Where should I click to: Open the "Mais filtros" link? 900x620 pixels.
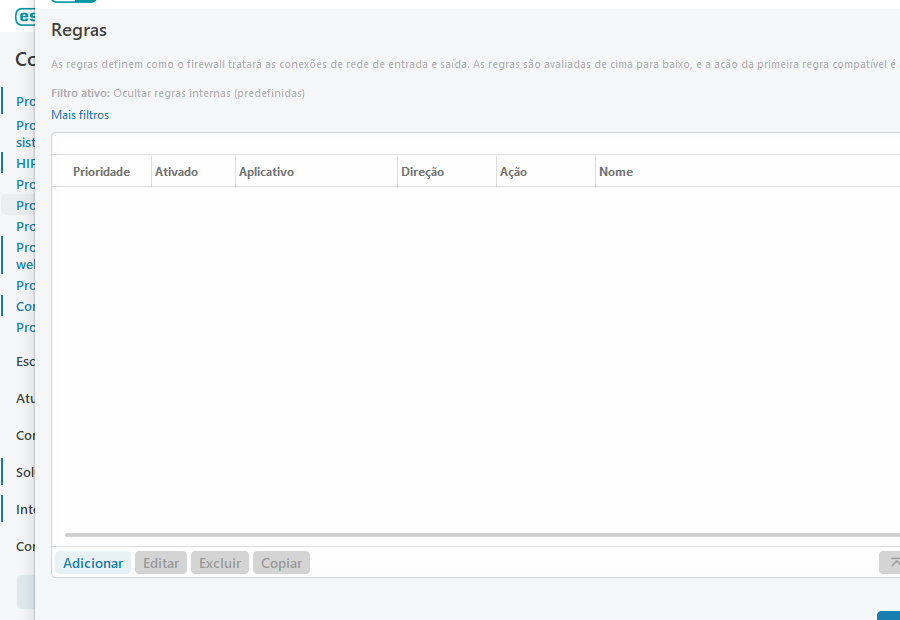point(80,114)
